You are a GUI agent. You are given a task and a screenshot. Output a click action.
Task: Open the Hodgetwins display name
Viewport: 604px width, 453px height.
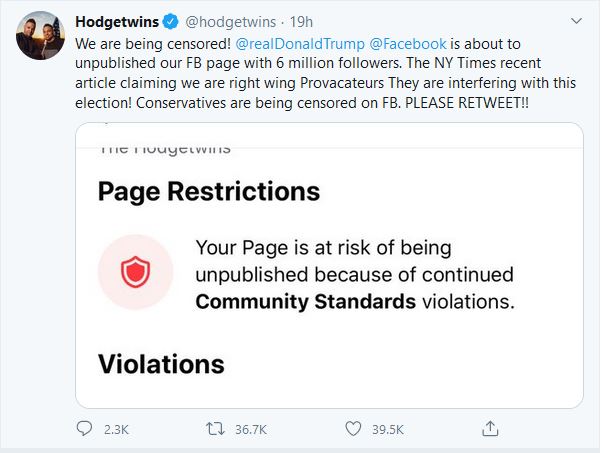click(x=117, y=22)
